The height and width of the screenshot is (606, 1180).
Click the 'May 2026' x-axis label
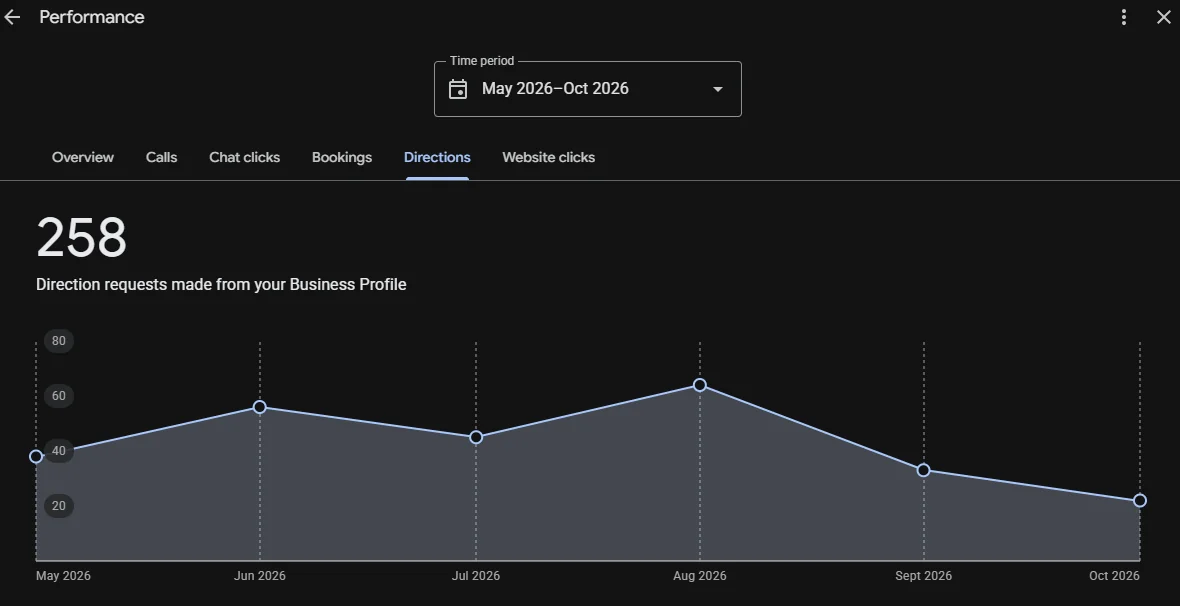tap(63, 576)
